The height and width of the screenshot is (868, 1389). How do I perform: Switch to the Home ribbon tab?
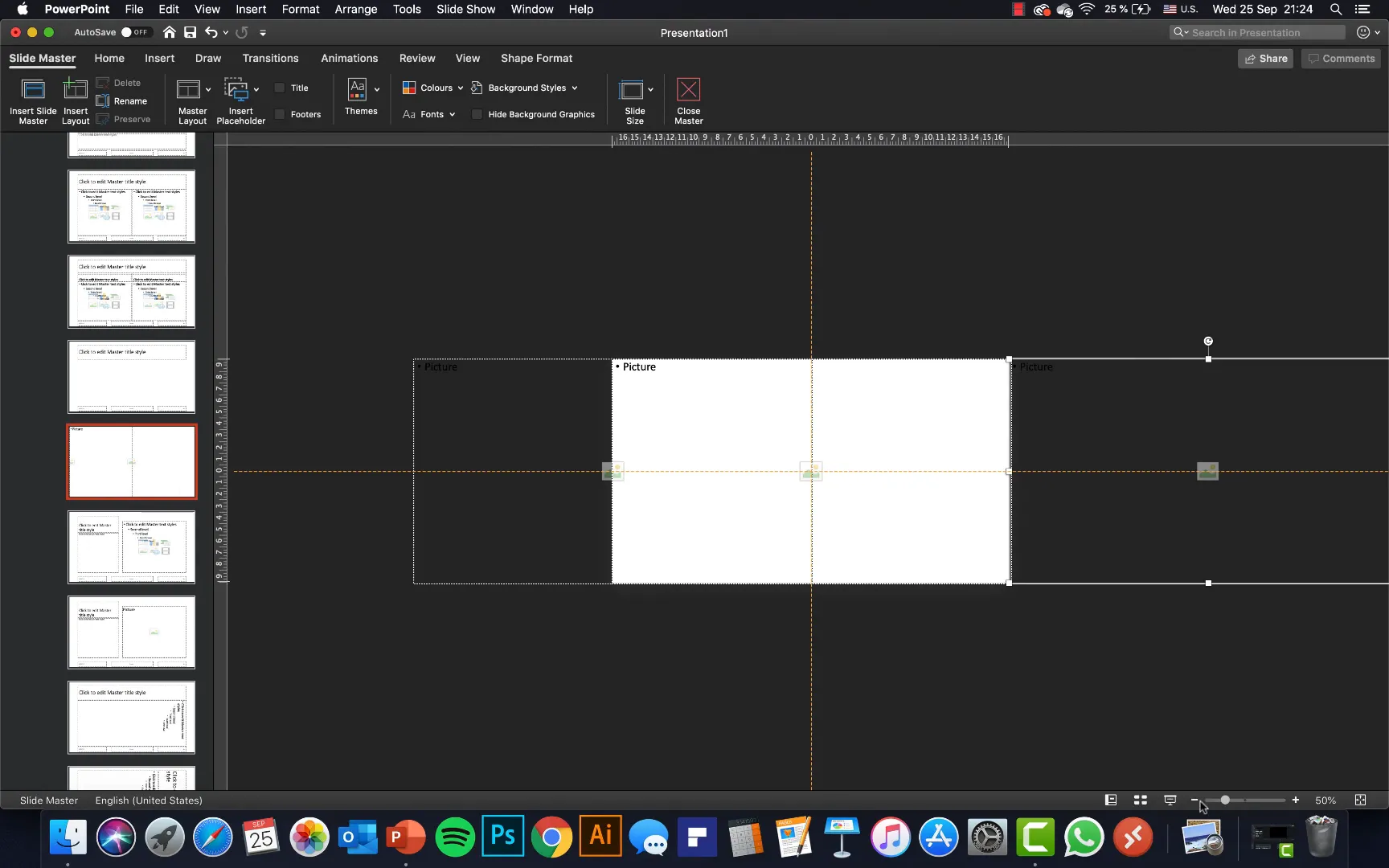[x=109, y=58]
